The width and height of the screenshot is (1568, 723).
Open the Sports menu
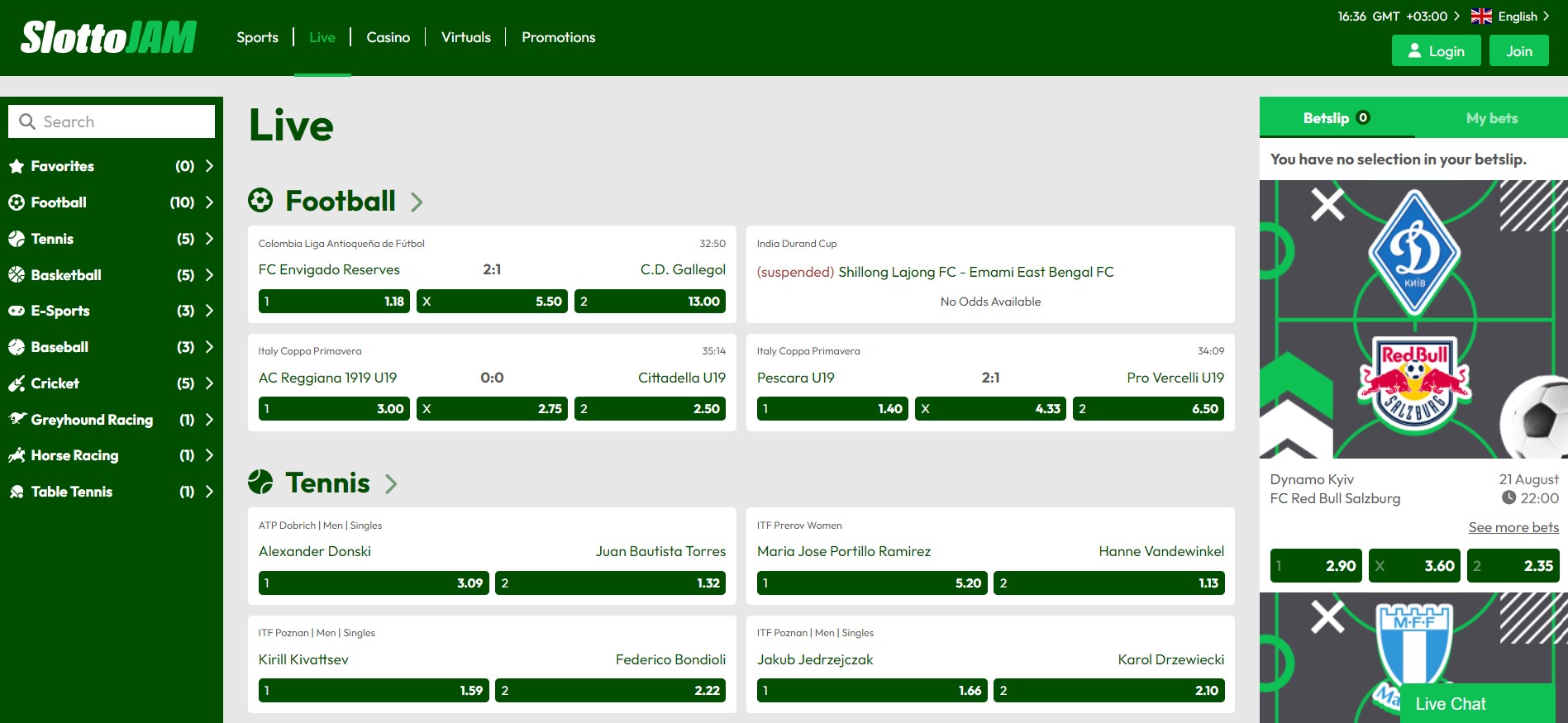coord(257,37)
